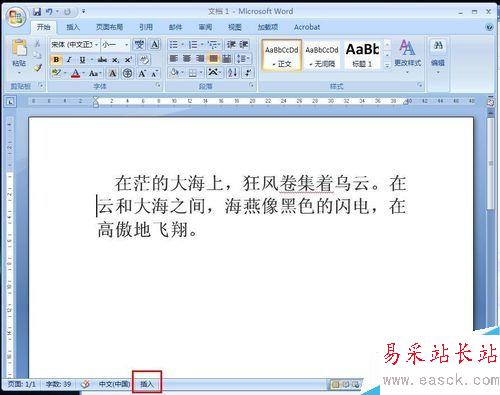Viewport: 500px width, 395px height.
Task: Toggle 插入 insert/overtype mode in status bar
Action: tap(147, 384)
